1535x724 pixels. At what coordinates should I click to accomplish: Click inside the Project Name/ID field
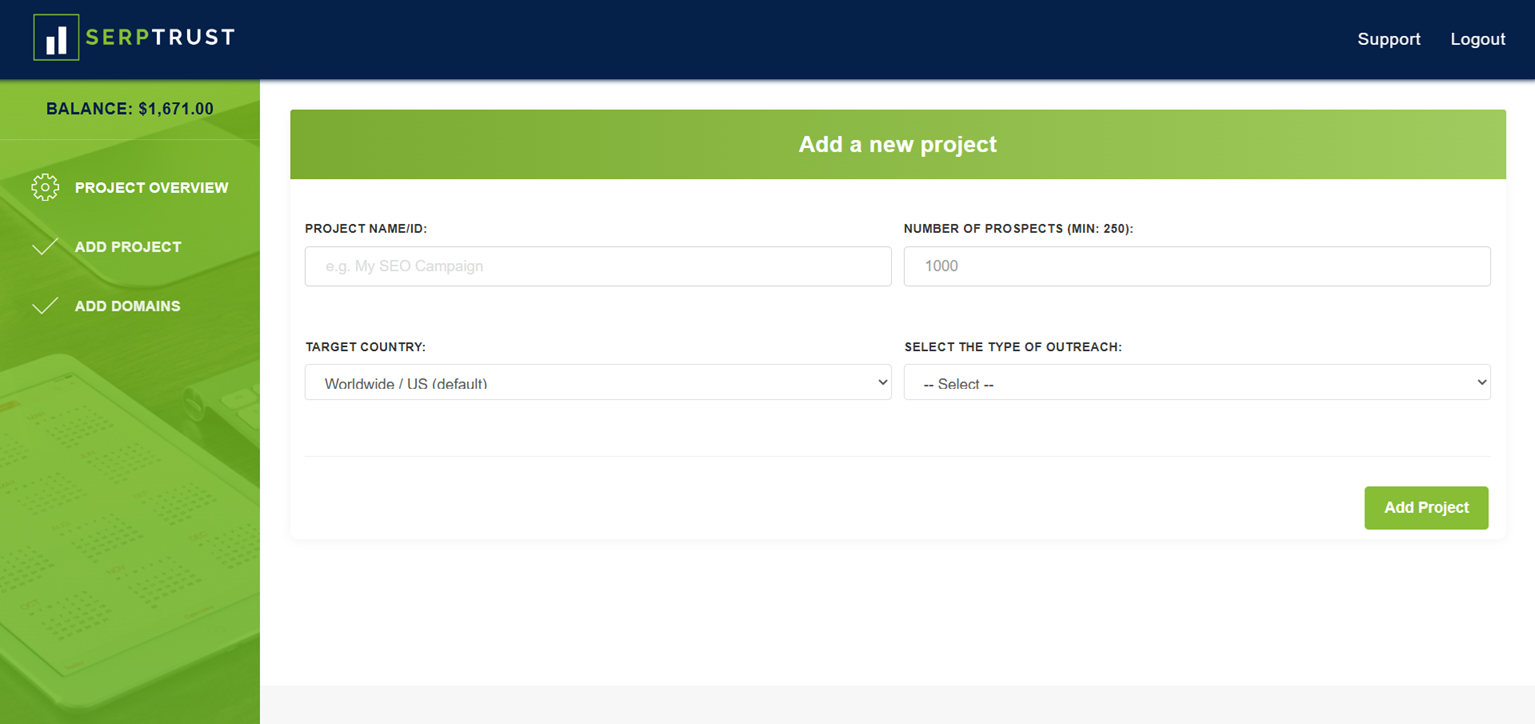(597, 266)
